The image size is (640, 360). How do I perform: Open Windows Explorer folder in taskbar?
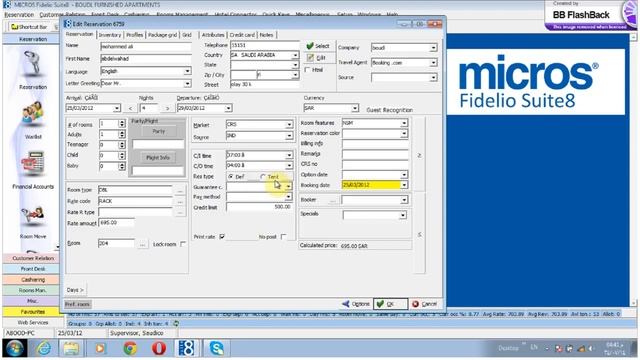click(x=71, y=349)
